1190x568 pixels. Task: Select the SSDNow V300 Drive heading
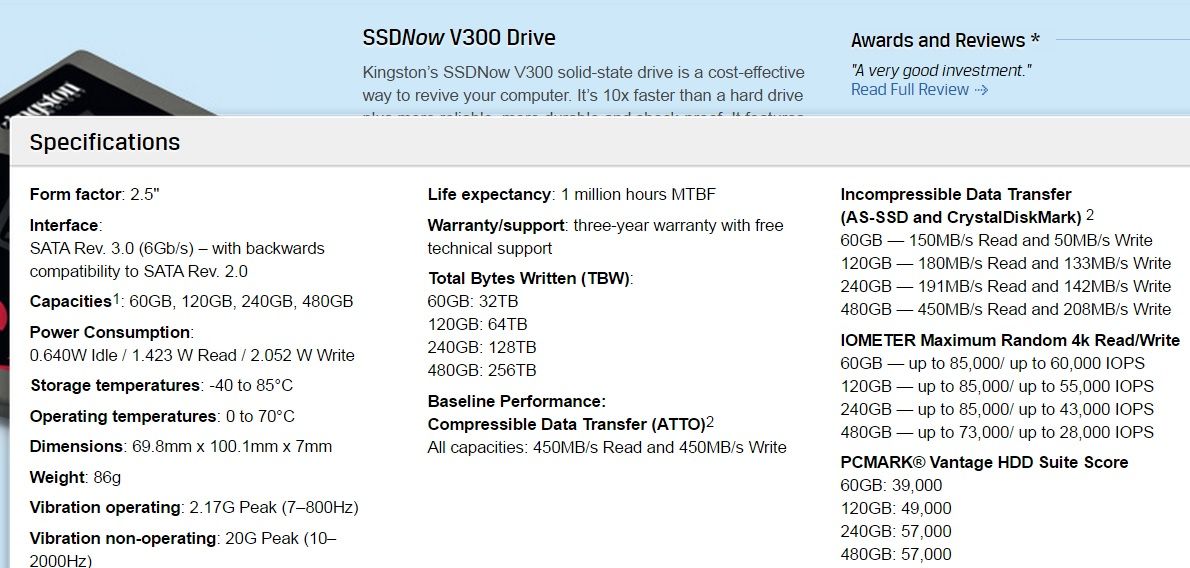[459, 37]
